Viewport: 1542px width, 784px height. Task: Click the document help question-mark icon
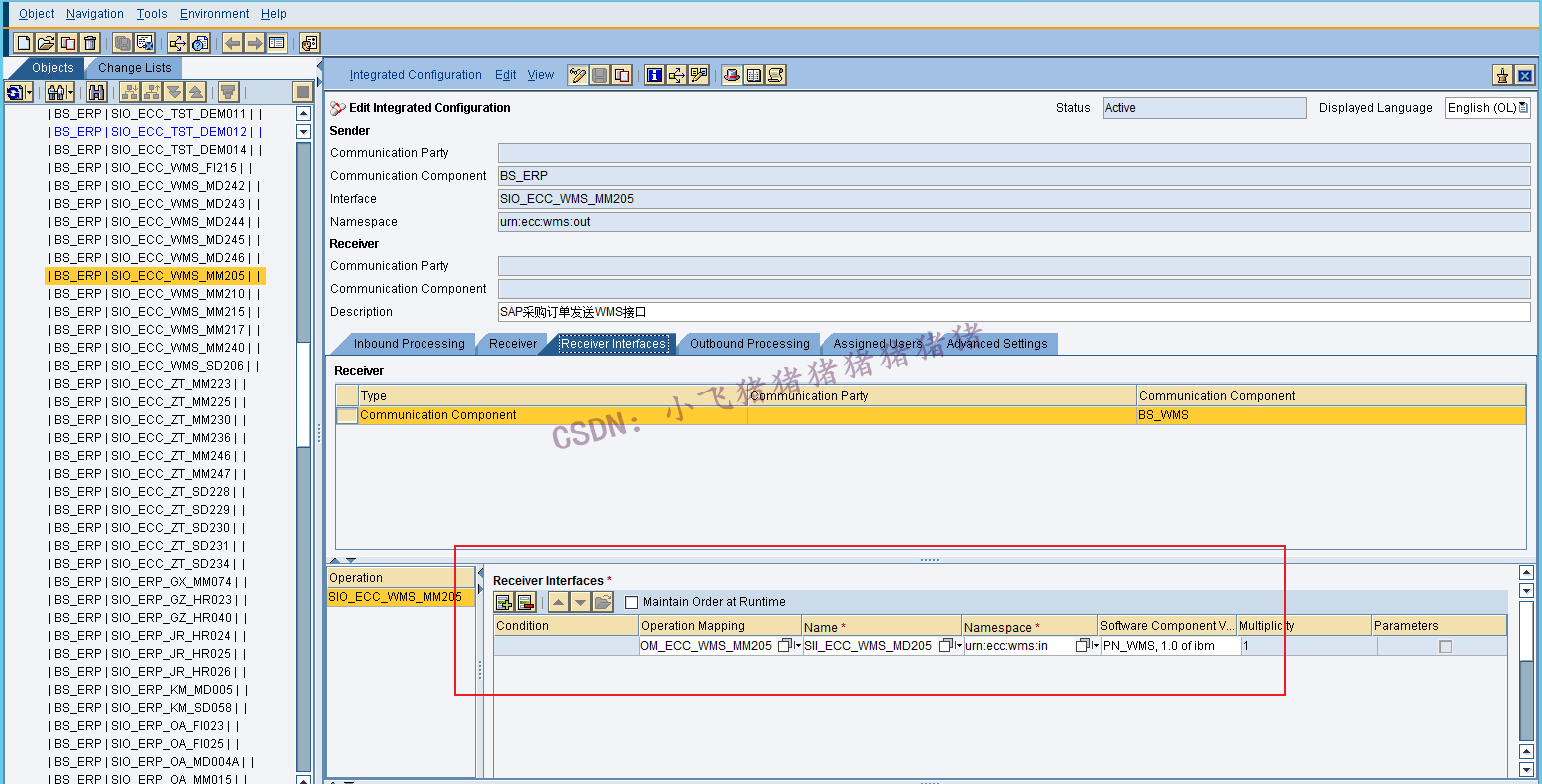click(x=200, y=43)
